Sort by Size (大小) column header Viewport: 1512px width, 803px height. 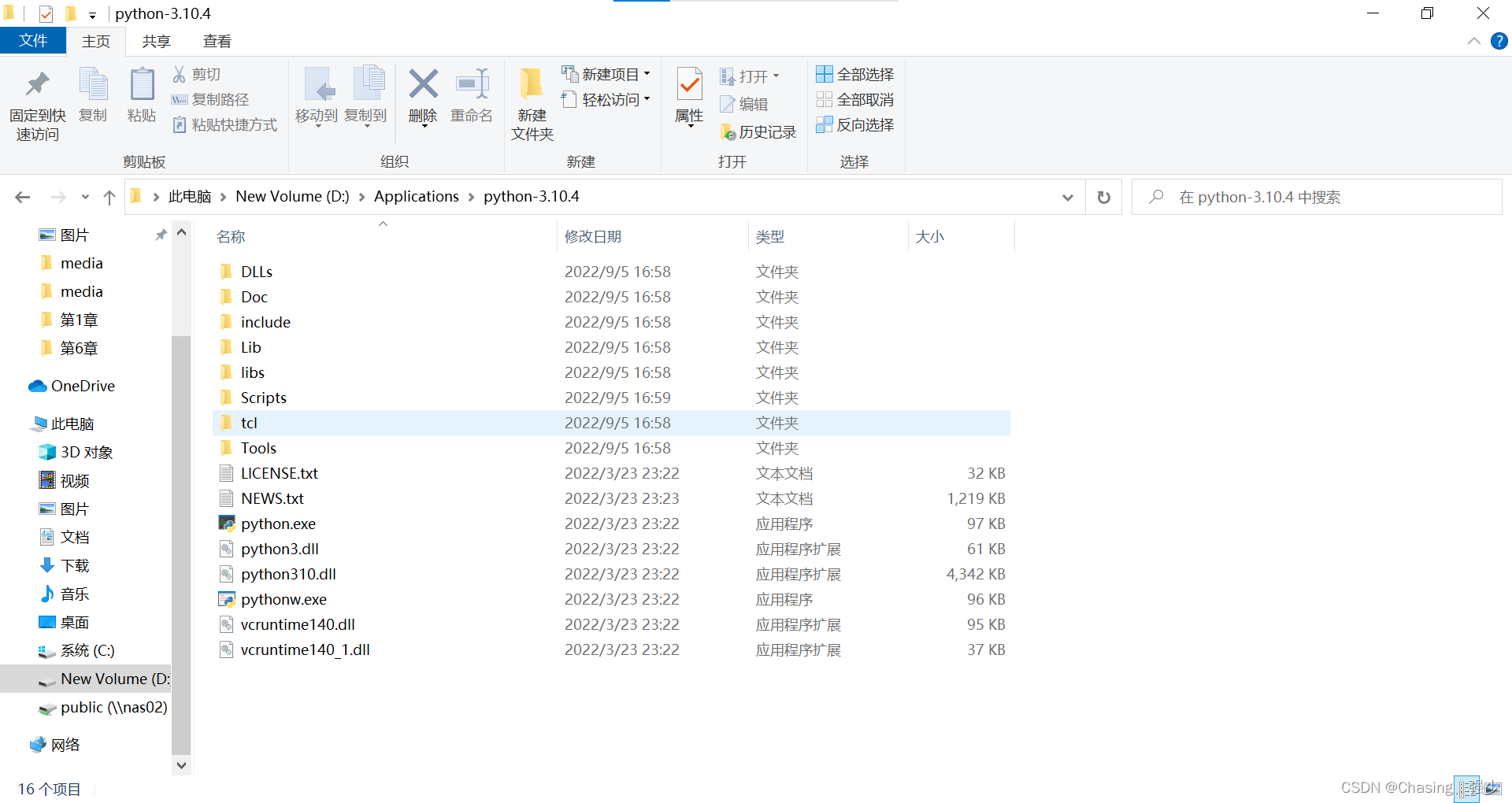click(929, 236)
